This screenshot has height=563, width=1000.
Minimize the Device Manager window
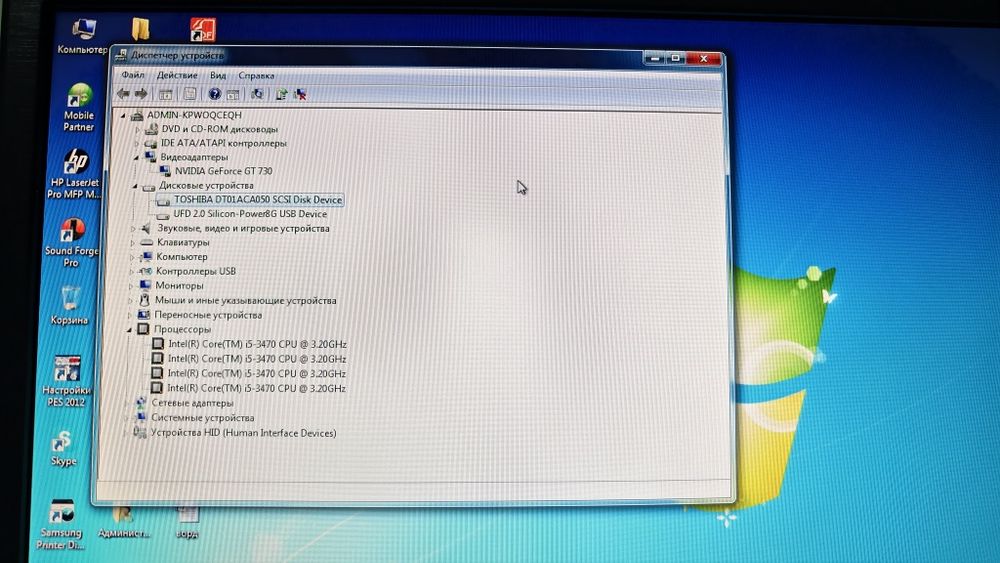pos(655,58)
